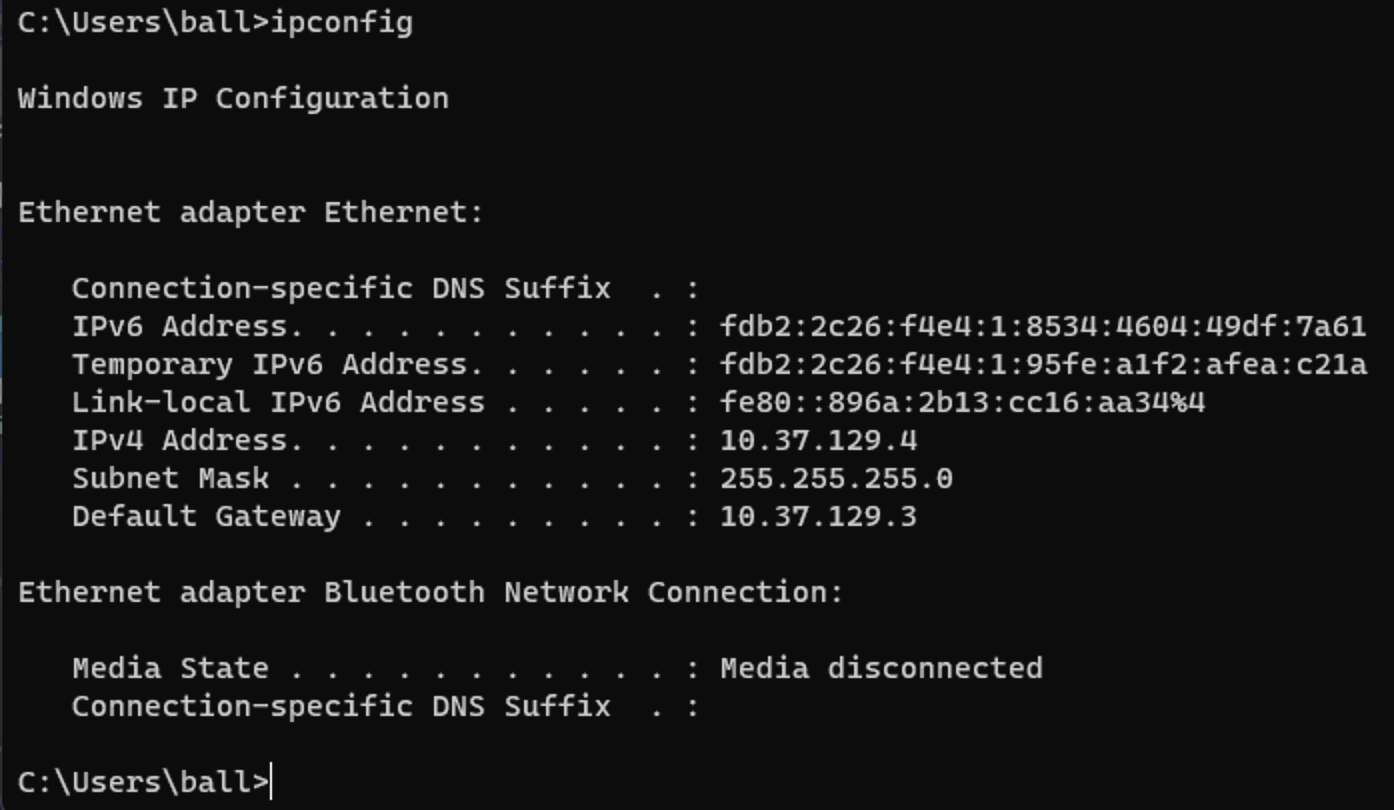The width and height of the screenshot is (1394, 810).
Task: Click the DNS Suffix label above IPv6 Address
Action: 340,289
